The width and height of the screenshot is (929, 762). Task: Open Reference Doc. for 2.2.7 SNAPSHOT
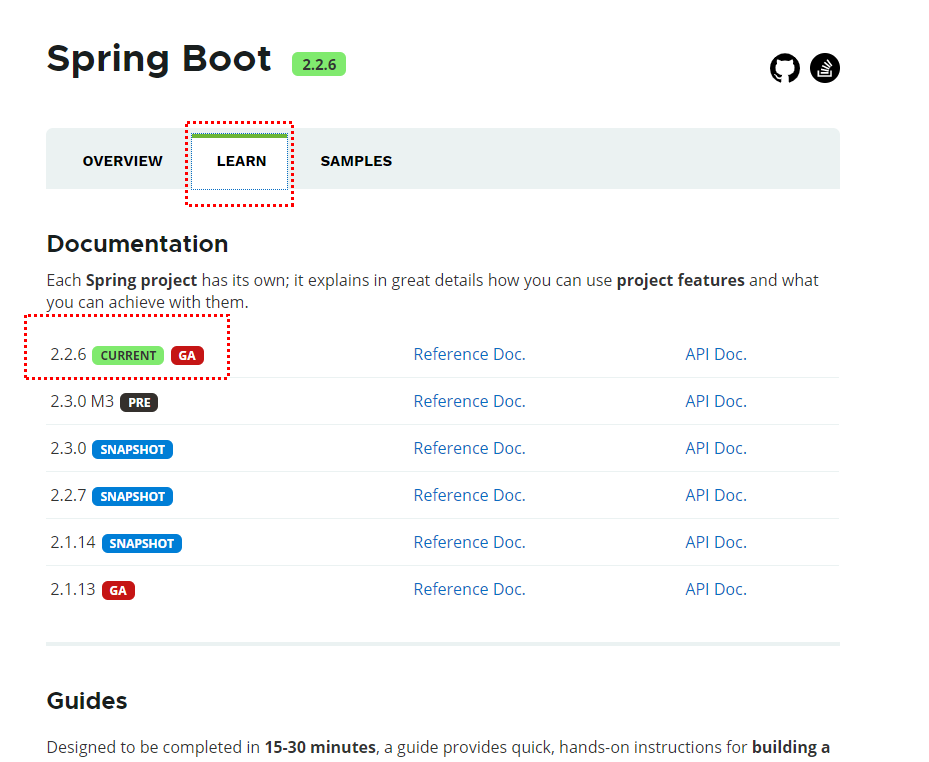point(469,495)
